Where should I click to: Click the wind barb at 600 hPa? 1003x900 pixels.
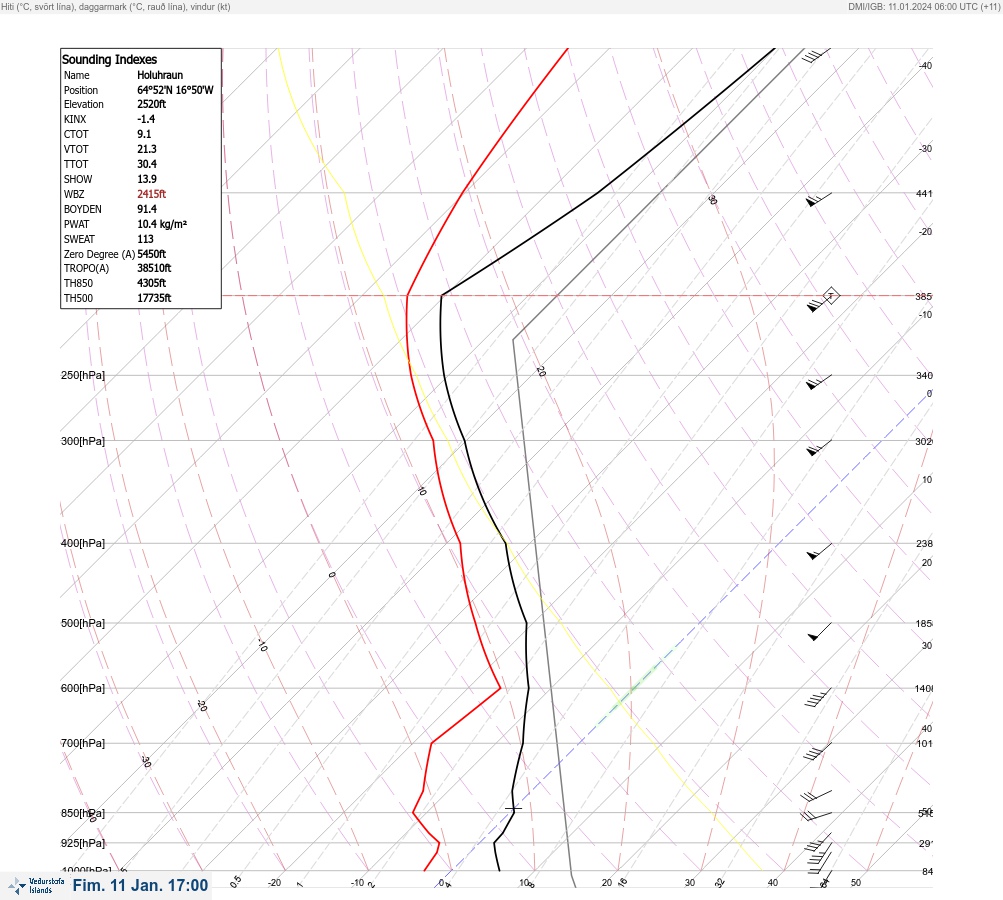point(817,698)
